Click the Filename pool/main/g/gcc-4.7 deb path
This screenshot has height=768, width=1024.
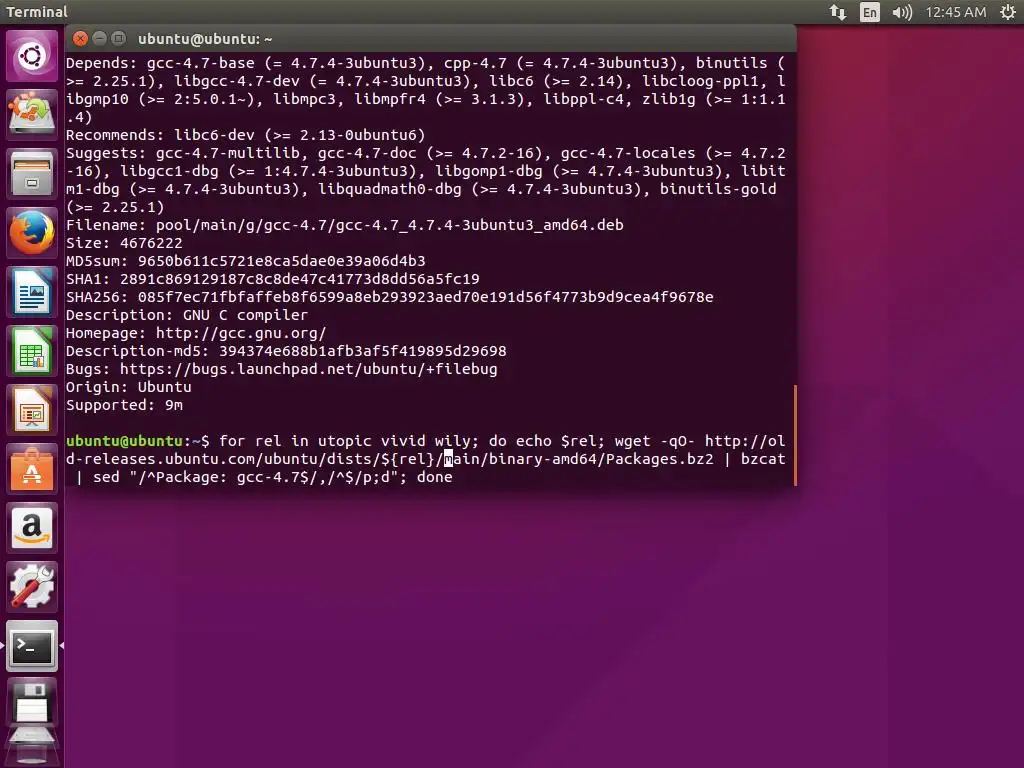(x=389, y=225)
